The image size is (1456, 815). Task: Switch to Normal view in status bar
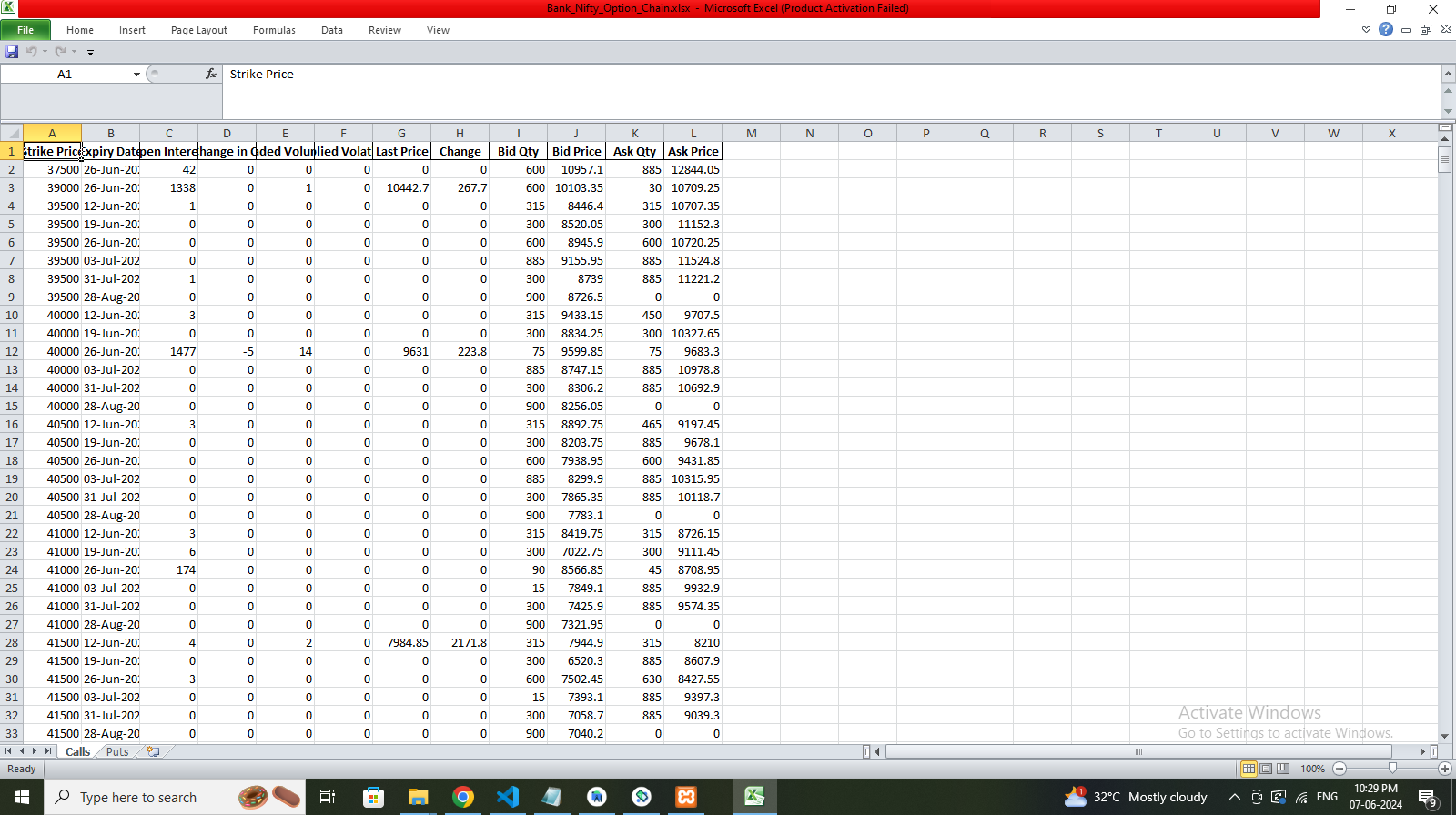(1249, 769)
